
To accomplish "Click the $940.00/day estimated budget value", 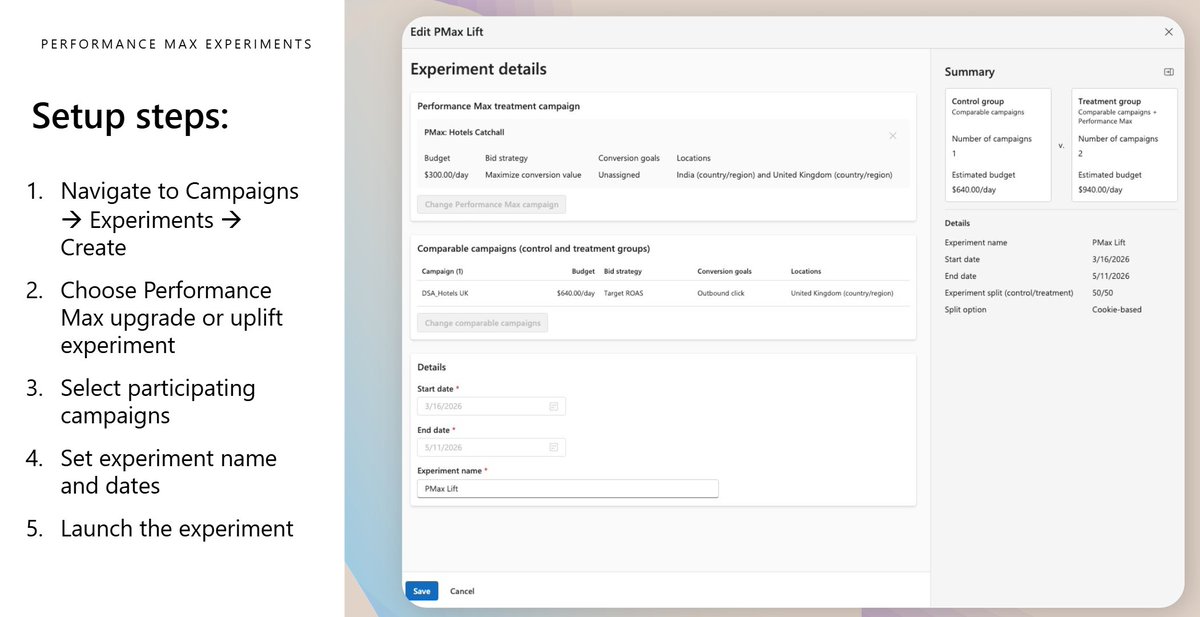I will [x=1100, y=189].
